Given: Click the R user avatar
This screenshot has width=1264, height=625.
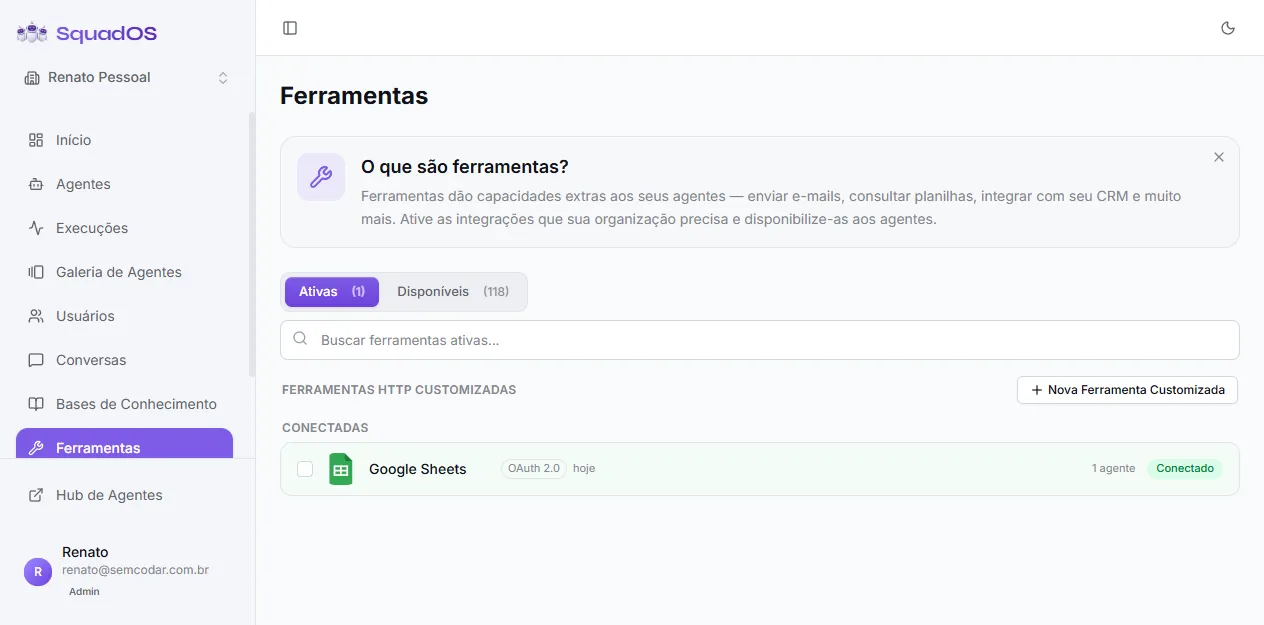Looking at the screenshot, I should click(38, 572).
